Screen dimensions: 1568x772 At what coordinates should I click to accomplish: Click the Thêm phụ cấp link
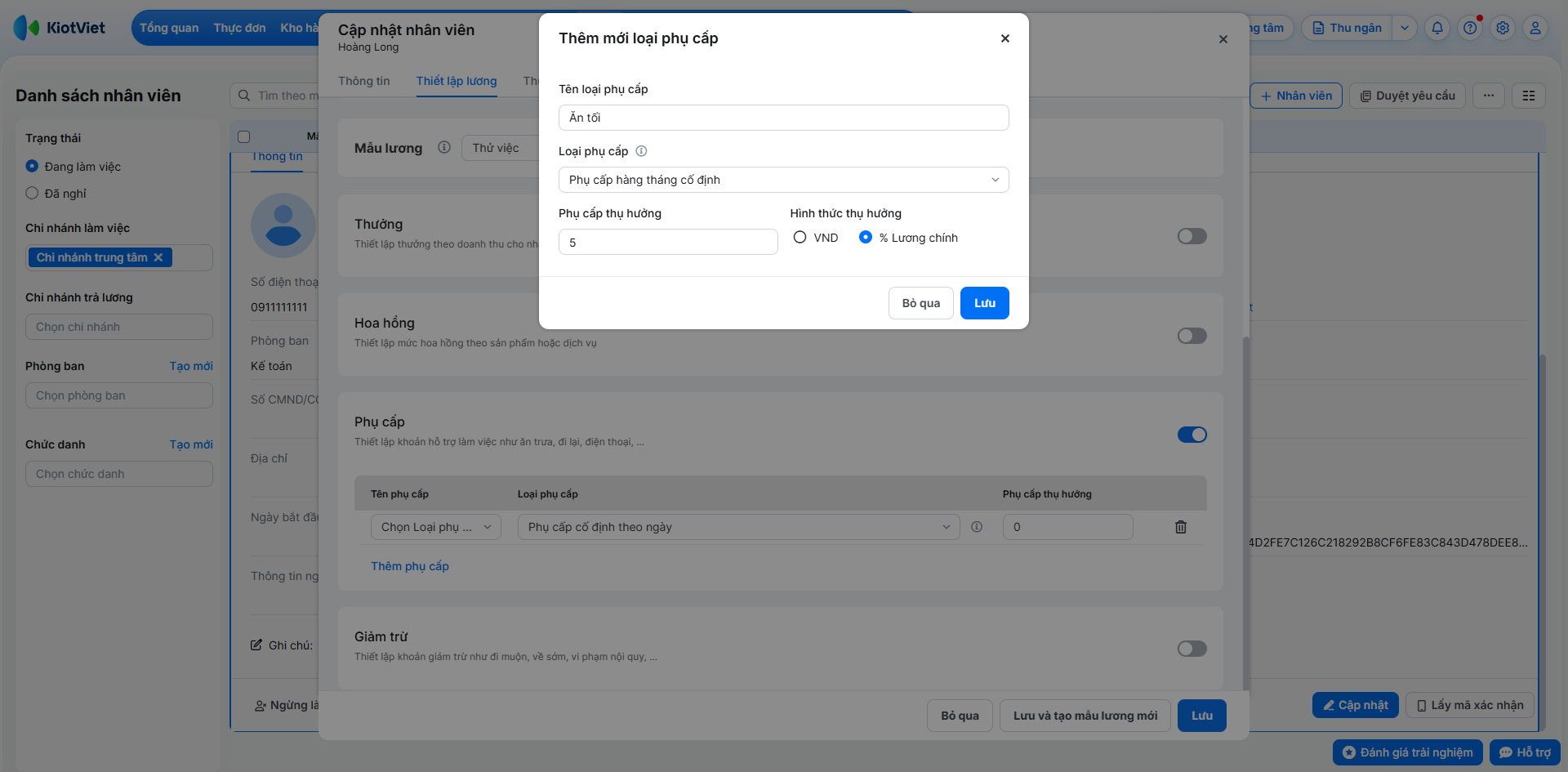(x=410, y=566)
